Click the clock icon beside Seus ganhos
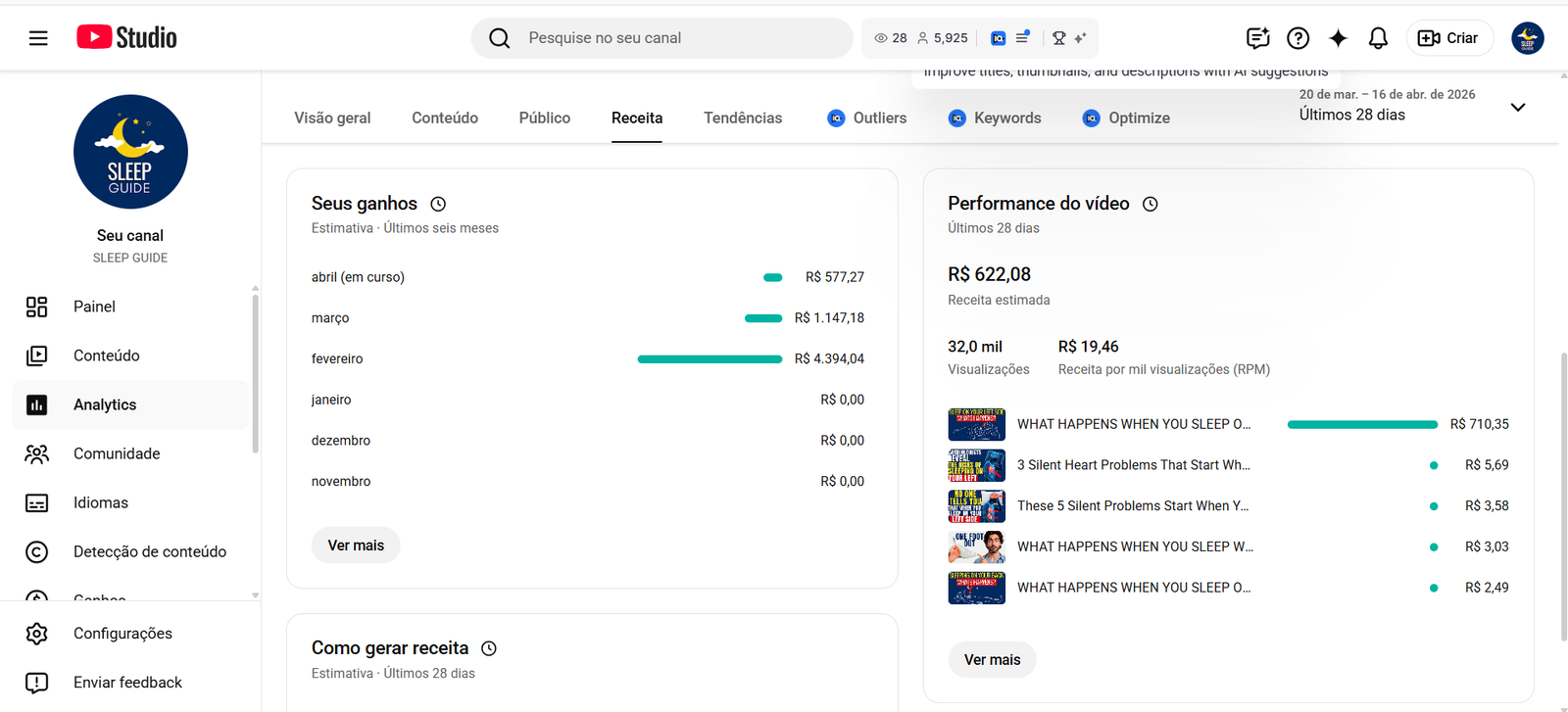The image size is (1568, 712). pos(438,204)
